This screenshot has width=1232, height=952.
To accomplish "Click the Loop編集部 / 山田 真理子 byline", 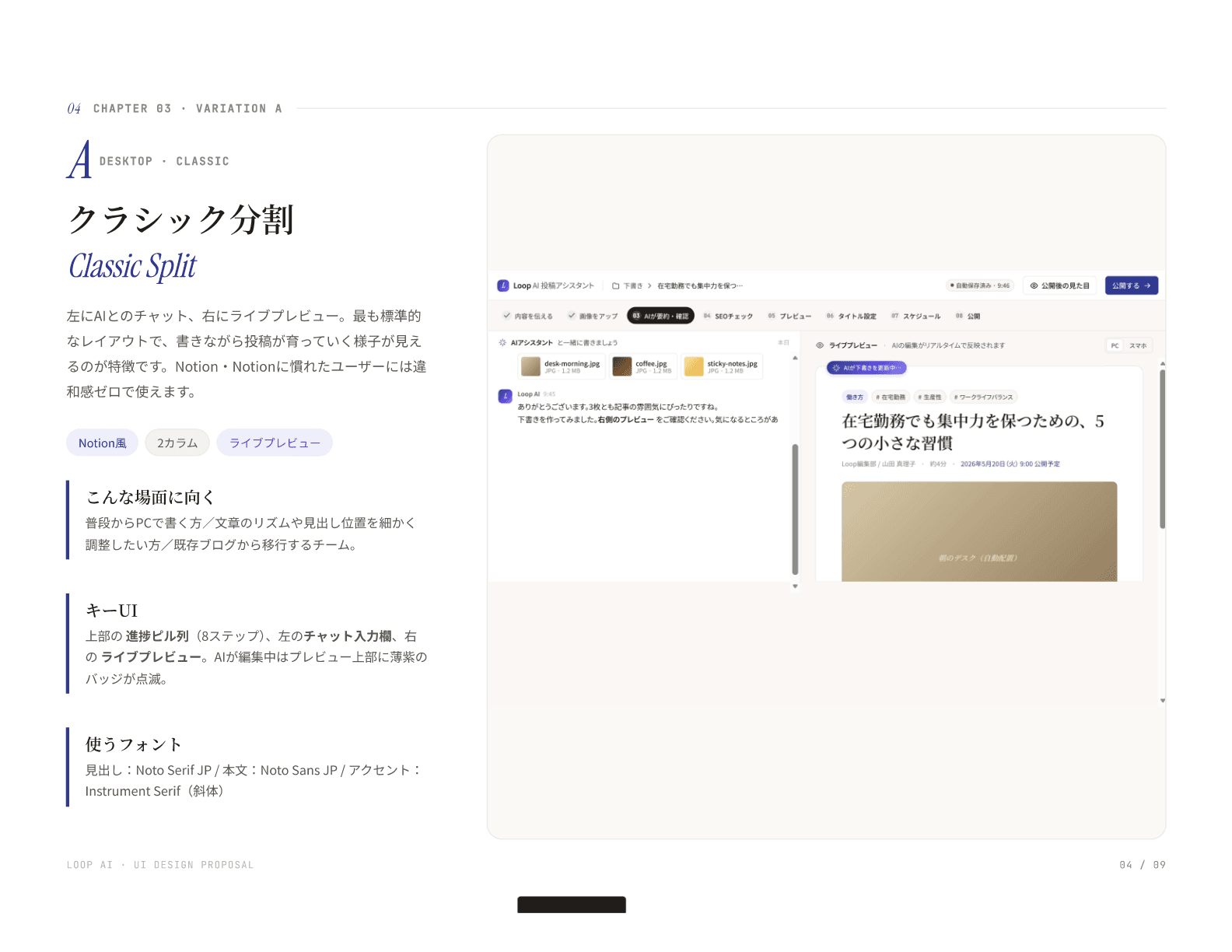I will (878, 464).
